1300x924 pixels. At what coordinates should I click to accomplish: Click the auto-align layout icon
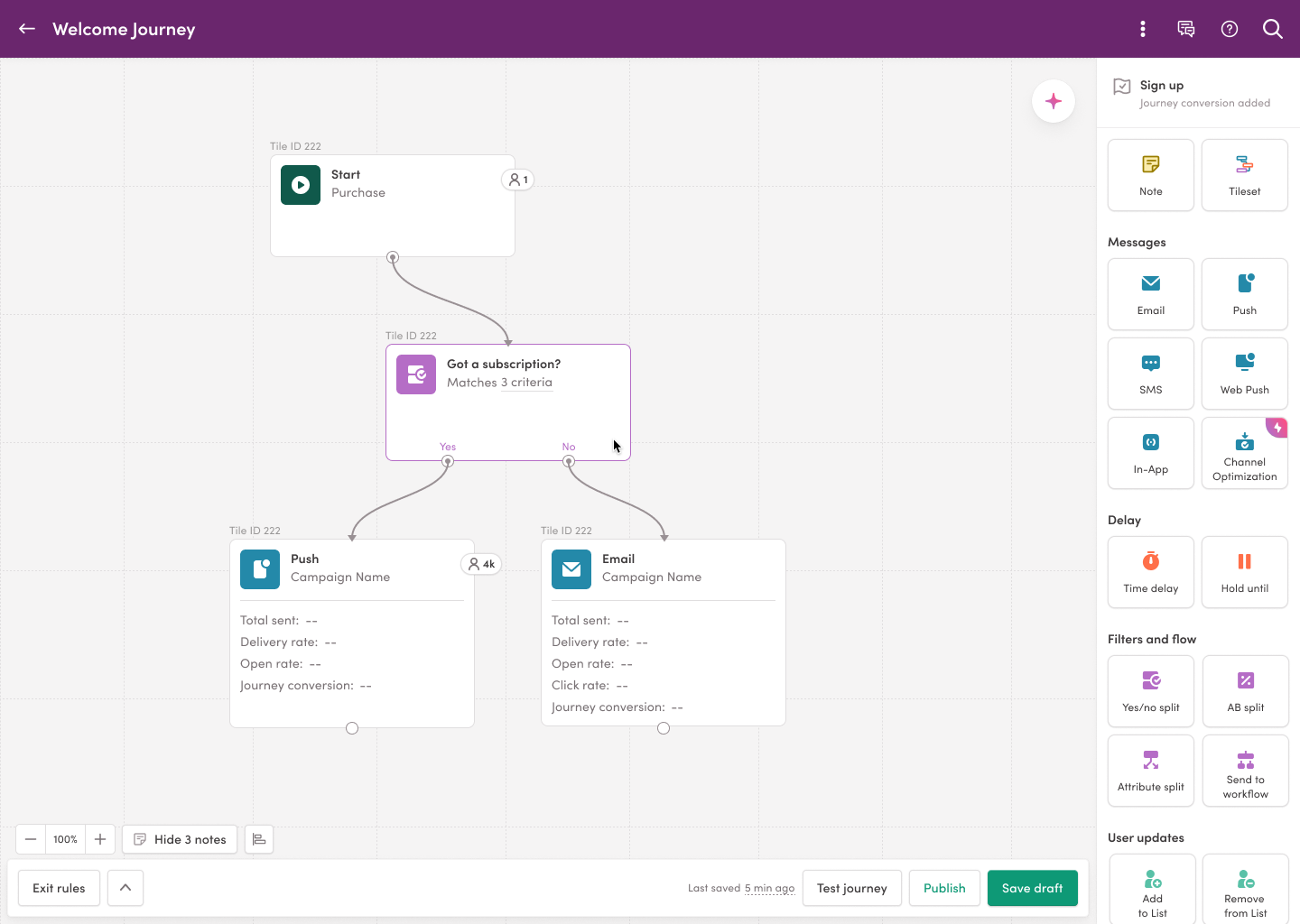(259, 839)
